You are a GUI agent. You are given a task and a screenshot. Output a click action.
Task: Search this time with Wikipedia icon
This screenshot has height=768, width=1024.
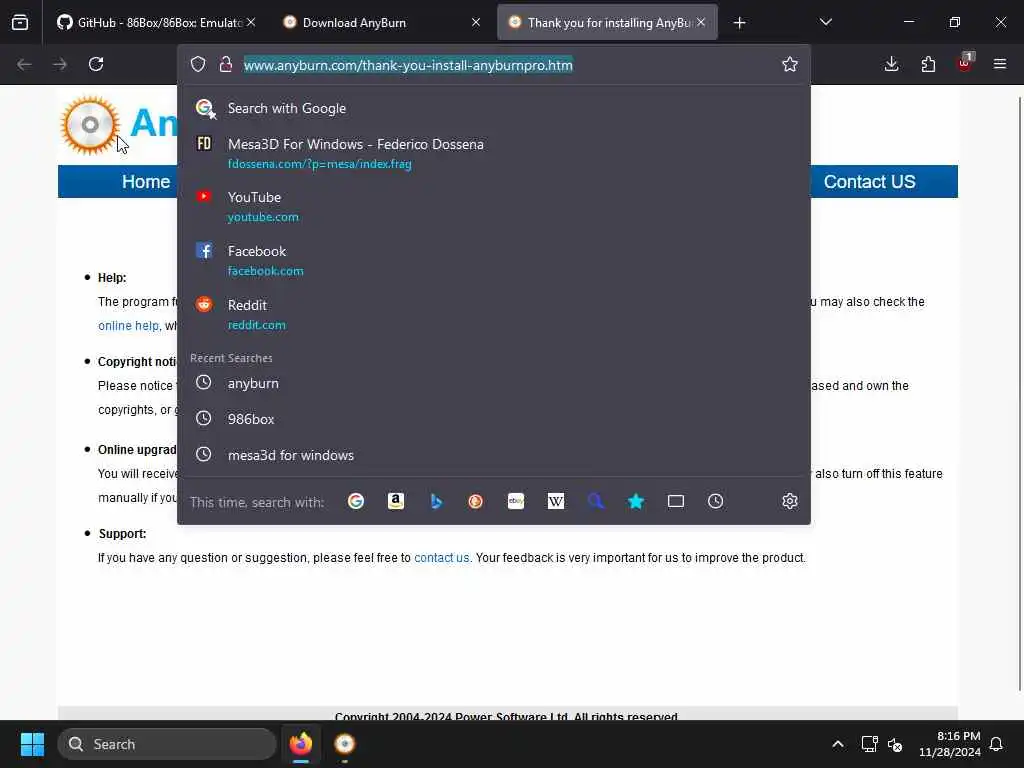[x=556, y=501]
